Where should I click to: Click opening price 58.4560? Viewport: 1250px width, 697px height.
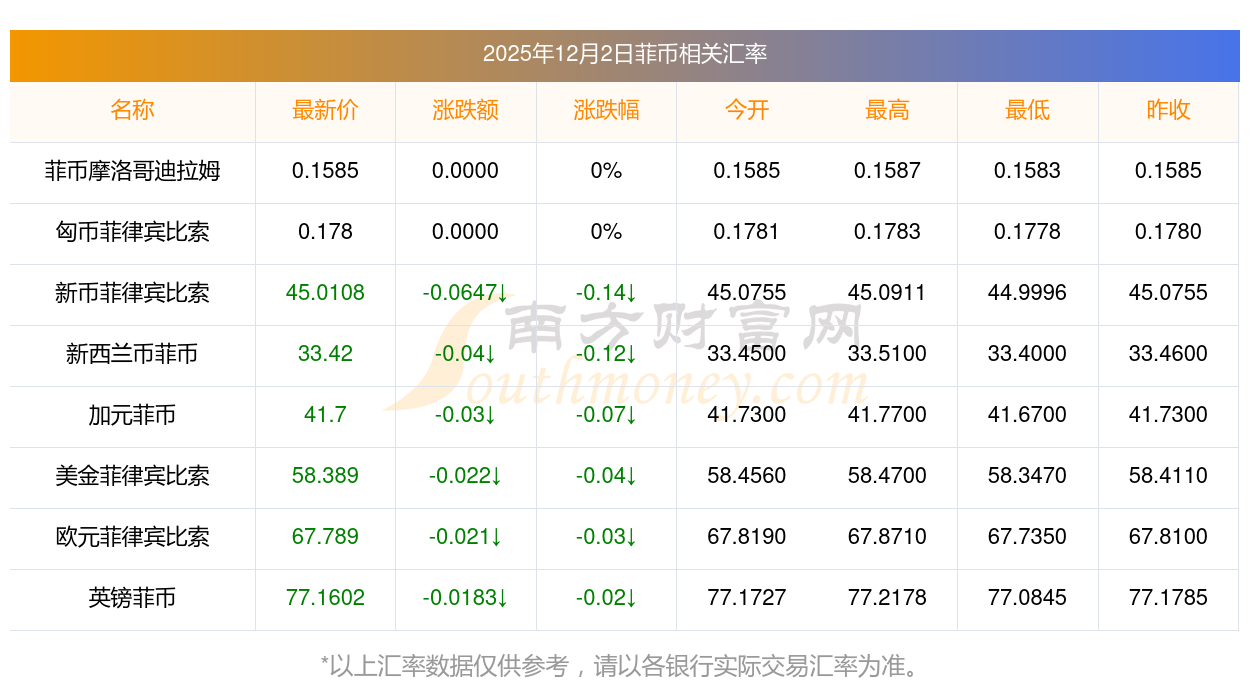coord(747,476)
